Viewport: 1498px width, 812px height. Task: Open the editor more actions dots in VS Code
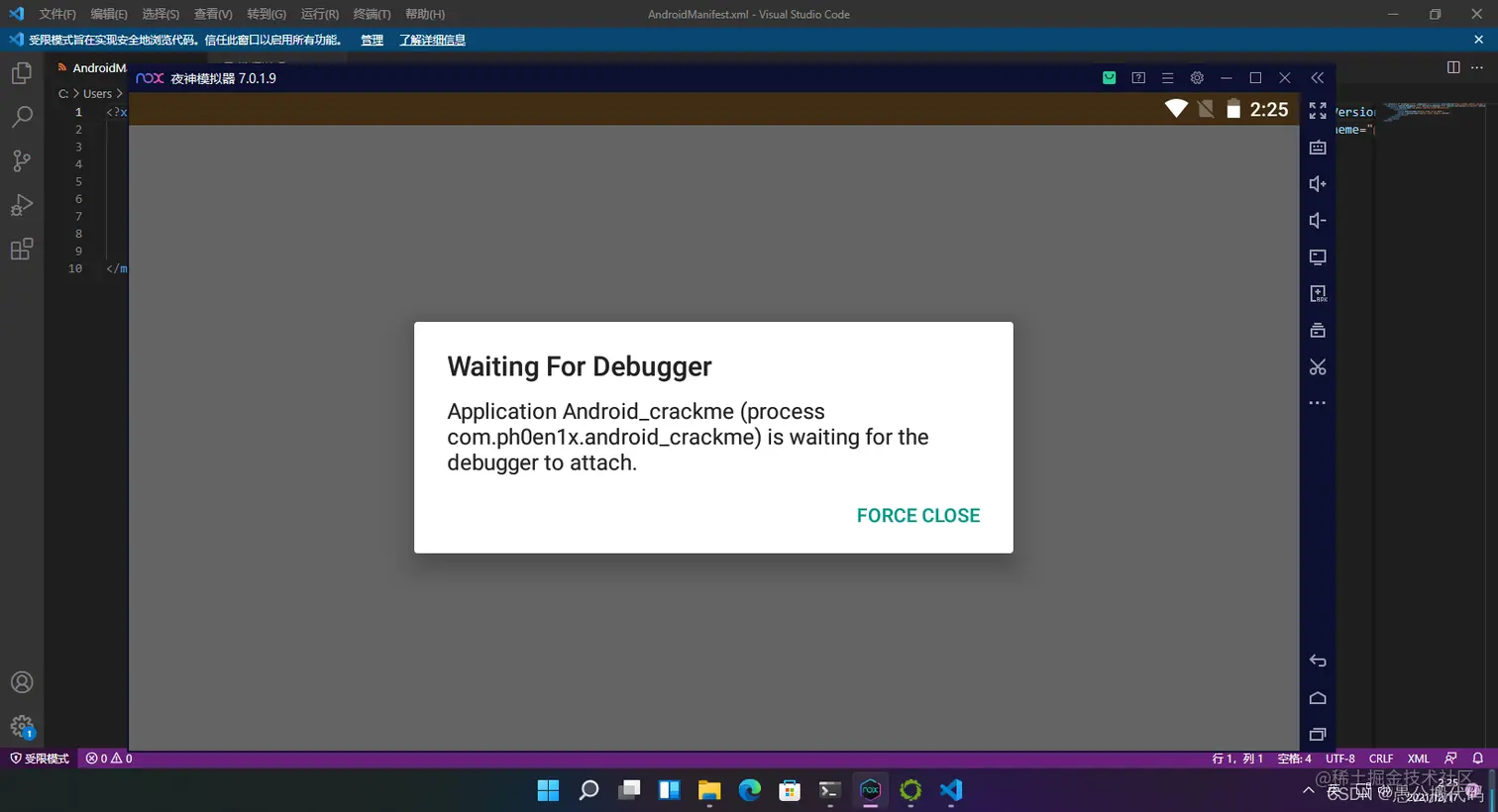1477,67
